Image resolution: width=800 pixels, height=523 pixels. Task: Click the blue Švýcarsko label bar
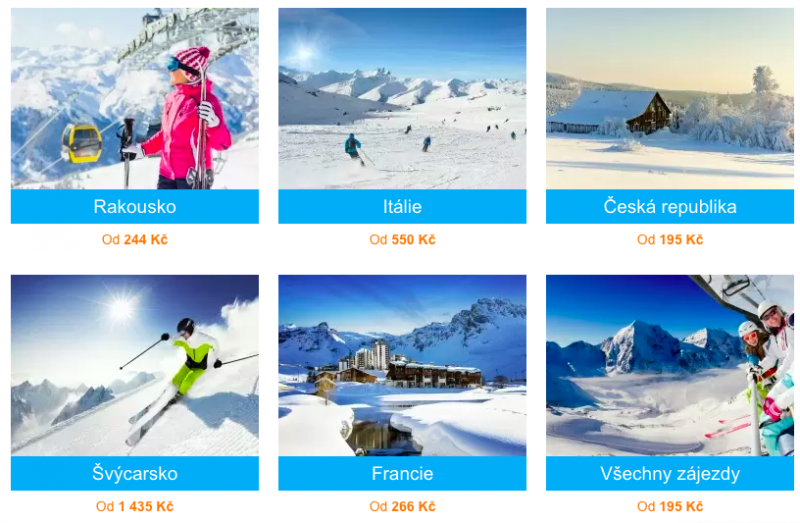(135, 474)
